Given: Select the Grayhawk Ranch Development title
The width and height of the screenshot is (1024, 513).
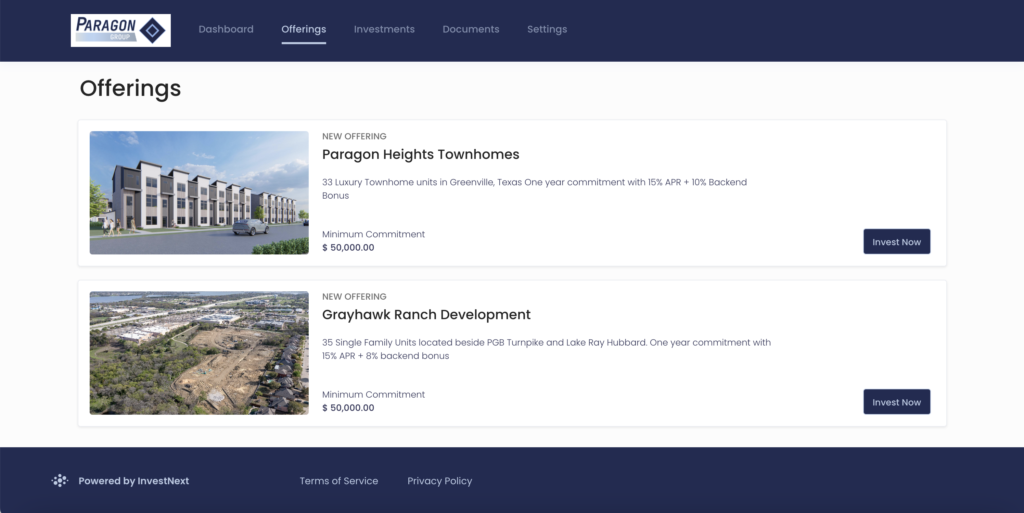Looking at the screenshot, I should (x=426, y=315).
